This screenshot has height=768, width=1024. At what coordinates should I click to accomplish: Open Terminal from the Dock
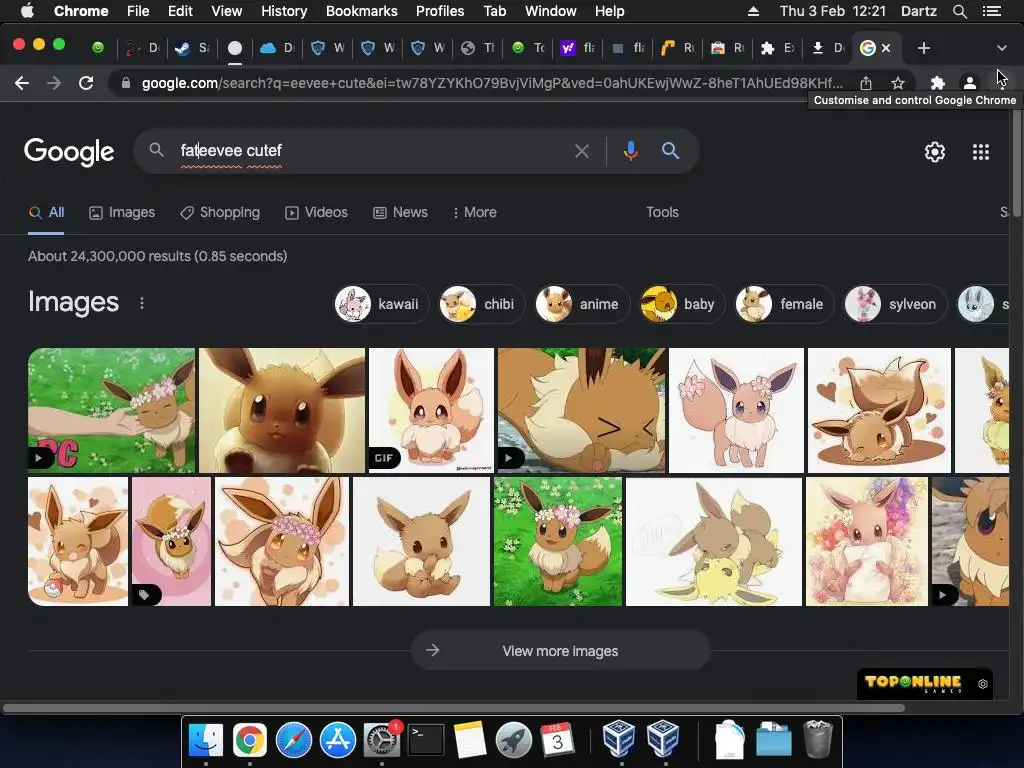pyautogui.click(x=426, y=740)
